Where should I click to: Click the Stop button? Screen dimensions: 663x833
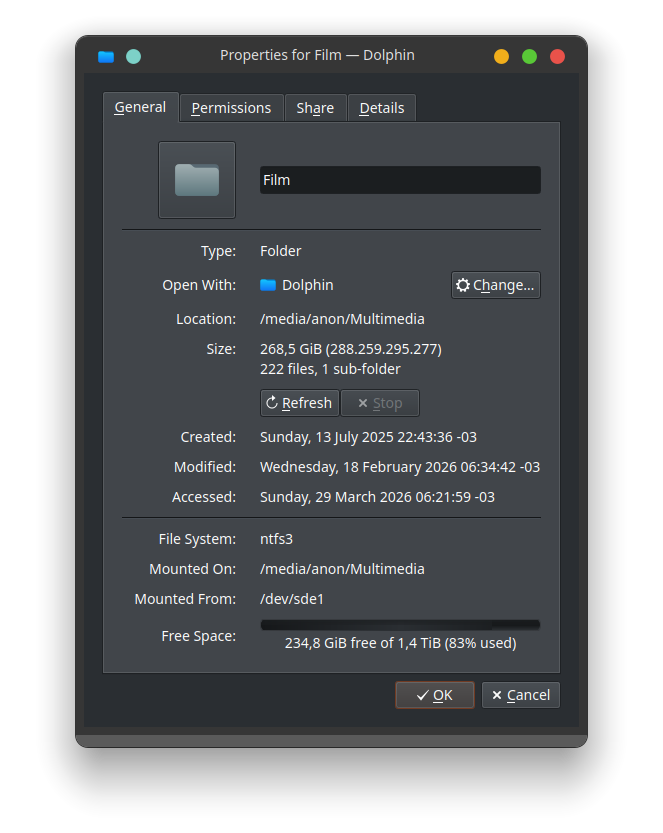click(380, 403)
